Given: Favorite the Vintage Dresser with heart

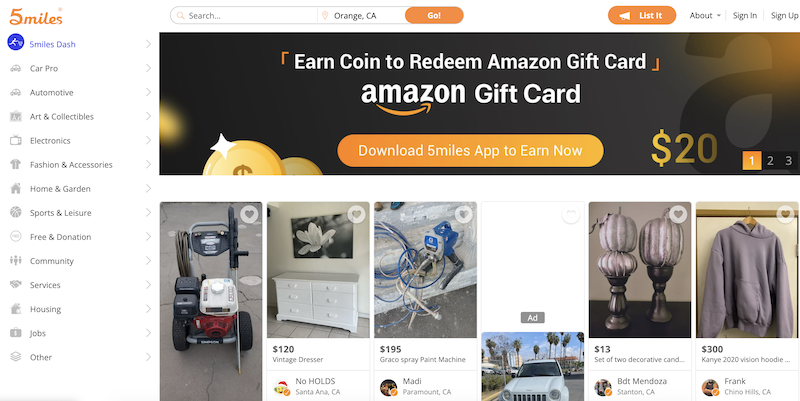Looking at the screenshot, I should click(356, 215).
